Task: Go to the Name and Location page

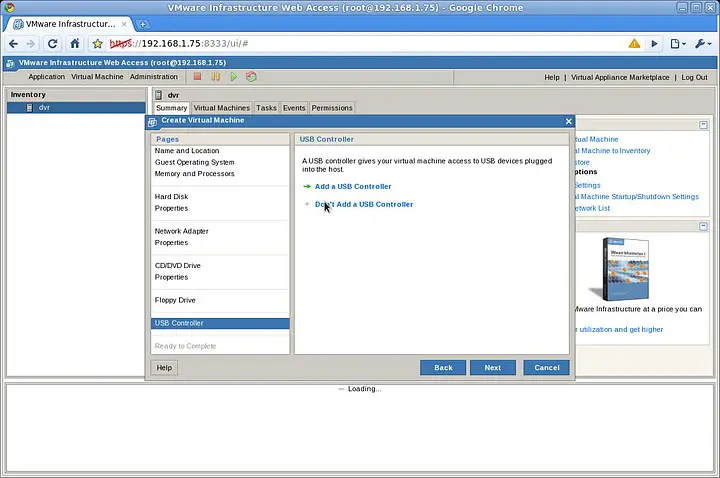Action: (187, 151)
